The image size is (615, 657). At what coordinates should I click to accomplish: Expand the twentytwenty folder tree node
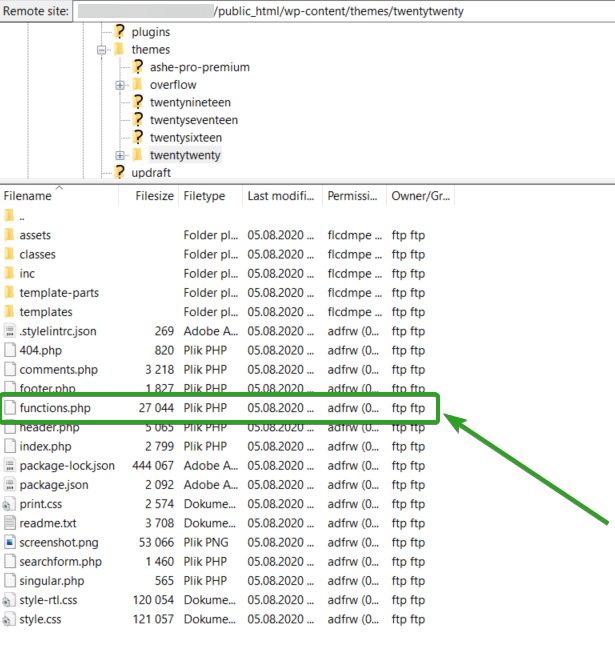pyautogui.click(x=120, y=156)
